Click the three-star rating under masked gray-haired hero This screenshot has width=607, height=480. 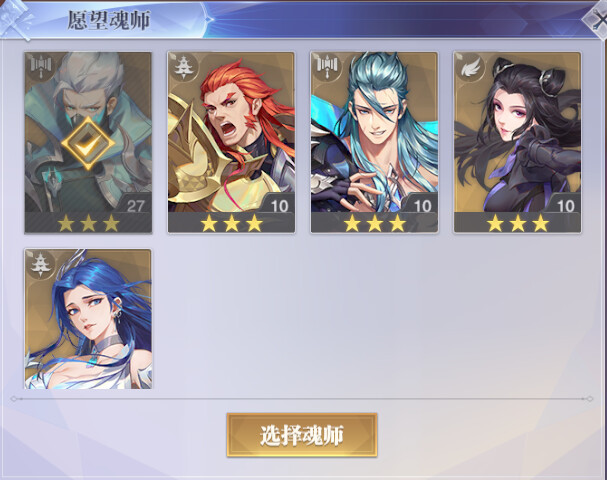coord(89,223)
